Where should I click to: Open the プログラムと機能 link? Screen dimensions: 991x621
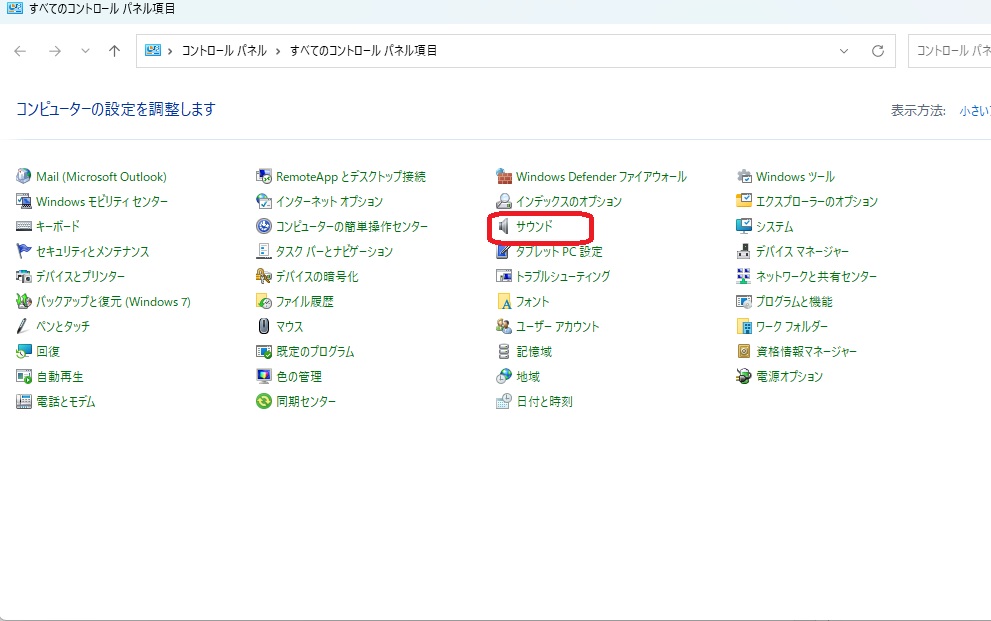(x=794, y=302)
